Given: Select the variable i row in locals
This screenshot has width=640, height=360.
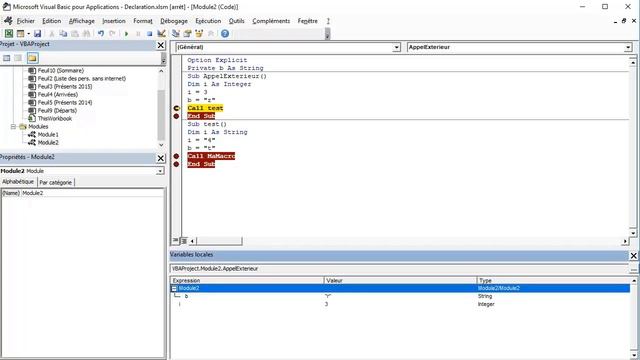Looking at the screenshot, I should tap(400, 304).
